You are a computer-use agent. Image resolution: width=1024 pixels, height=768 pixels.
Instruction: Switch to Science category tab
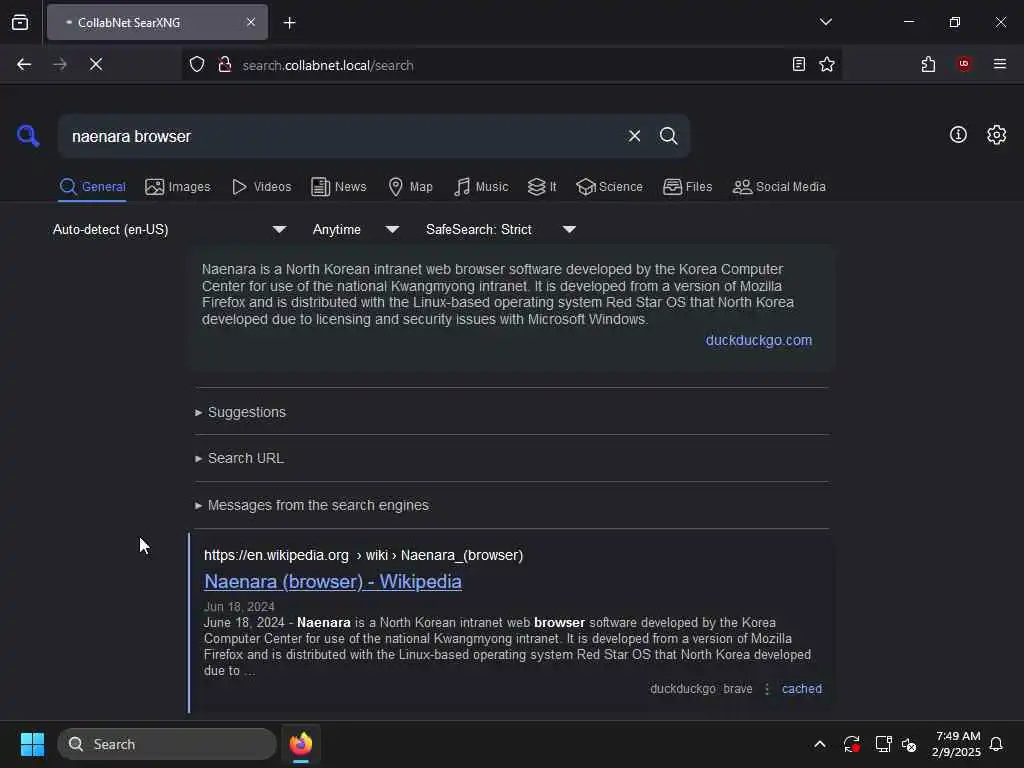(609, 187)
